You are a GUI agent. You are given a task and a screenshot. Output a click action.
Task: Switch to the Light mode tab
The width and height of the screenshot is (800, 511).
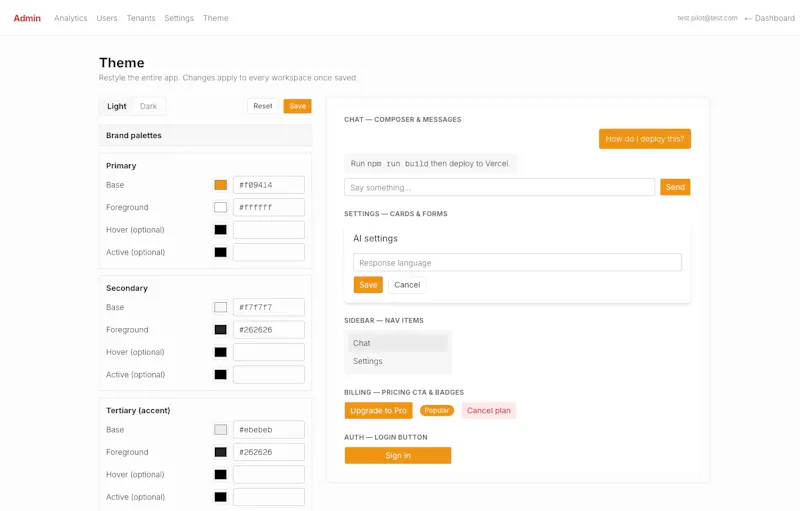(x=117, y=106)
